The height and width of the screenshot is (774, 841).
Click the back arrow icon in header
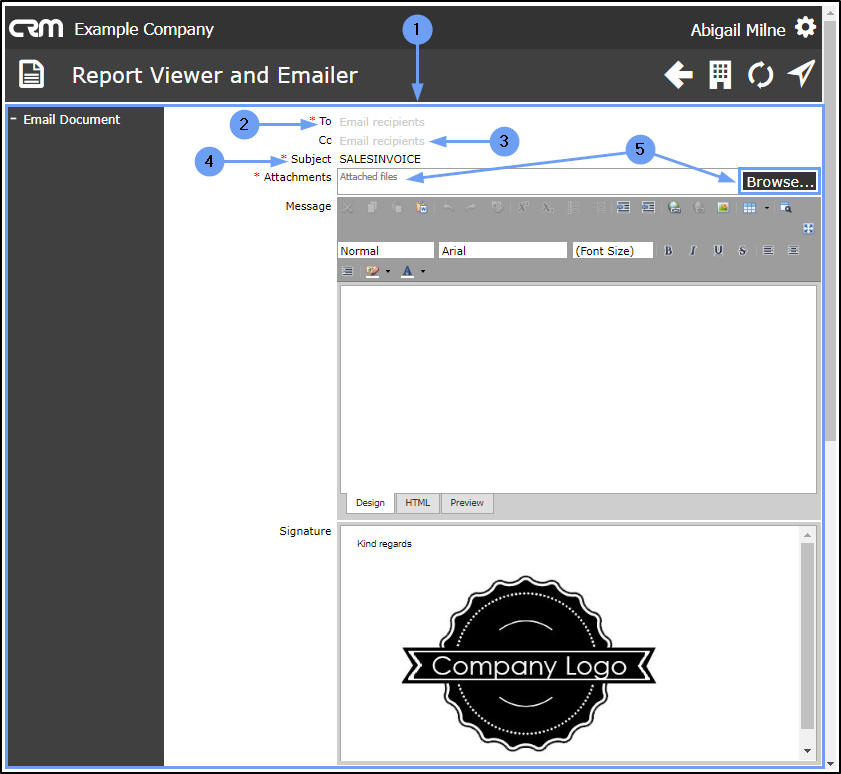coord(678,75)
